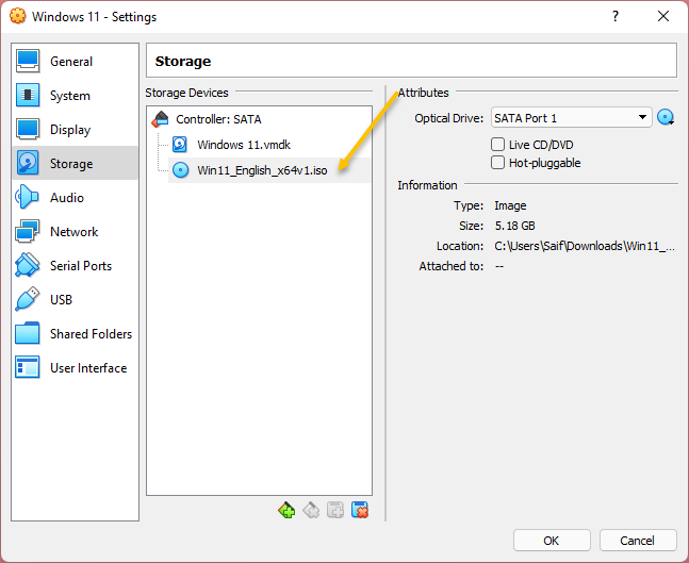Click the remove storage attachment icon
The width and height of the screenshot is (689, 563).
click(x=360, y=510)
